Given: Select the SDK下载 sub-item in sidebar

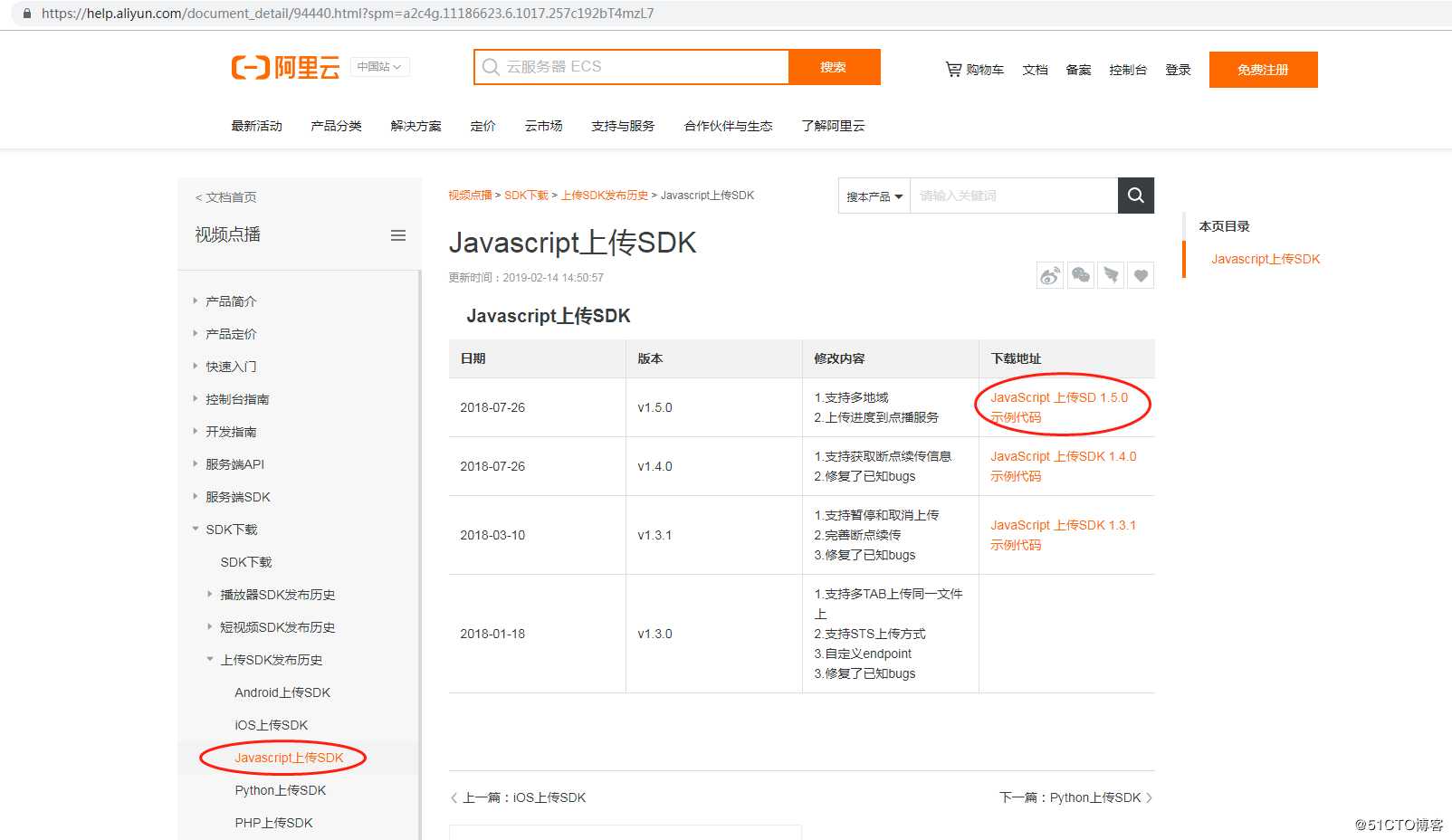Looking at the screenshot, I should (x=246, y=562).
